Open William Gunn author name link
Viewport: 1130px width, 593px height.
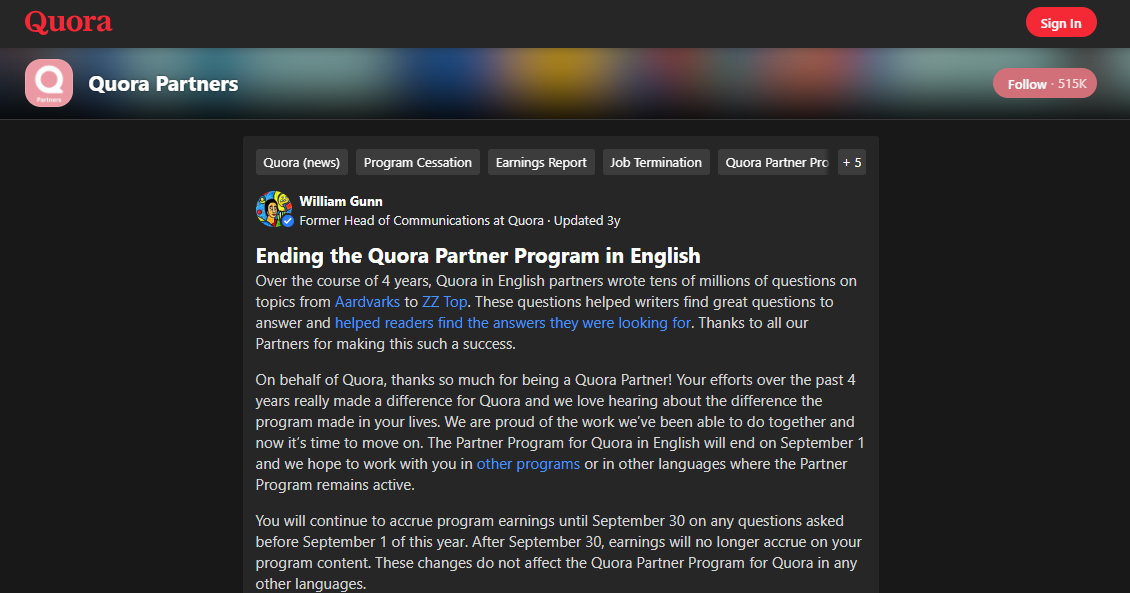pyautogui.click(x=341, y=201)
